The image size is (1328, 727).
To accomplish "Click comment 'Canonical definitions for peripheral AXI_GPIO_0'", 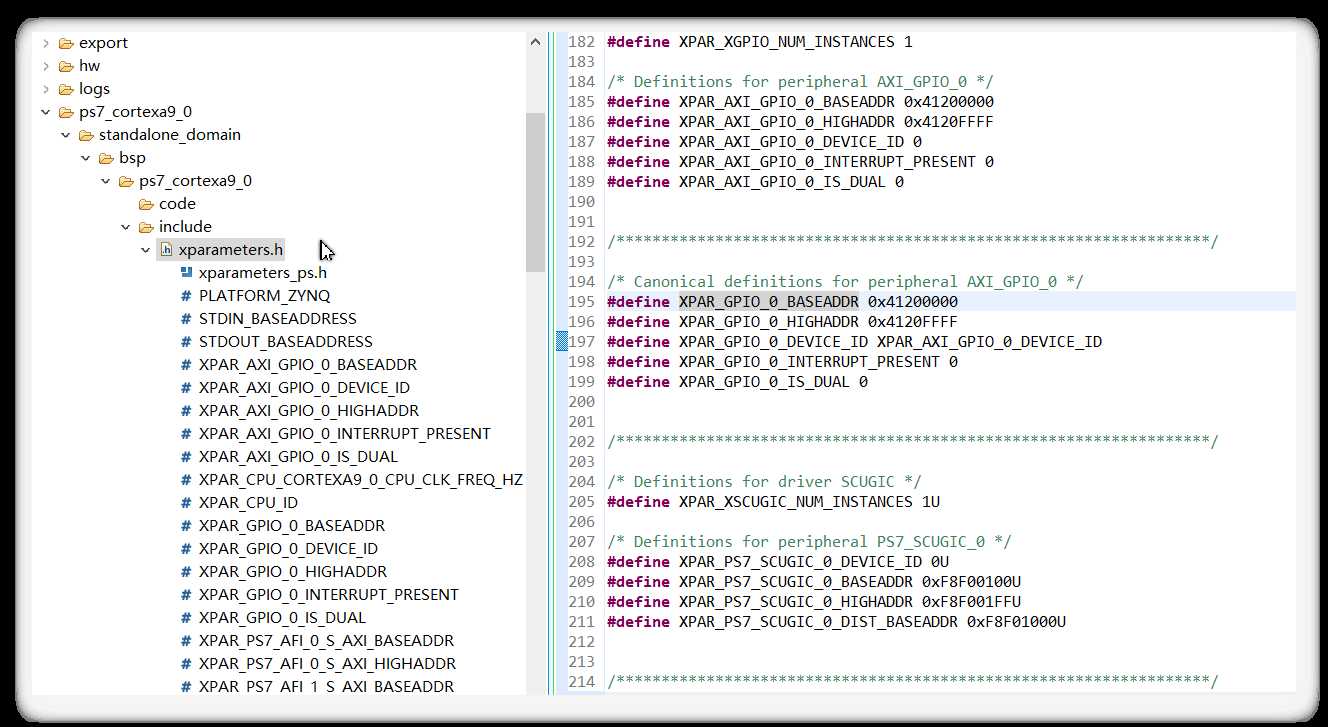I will tap(845, 282).
